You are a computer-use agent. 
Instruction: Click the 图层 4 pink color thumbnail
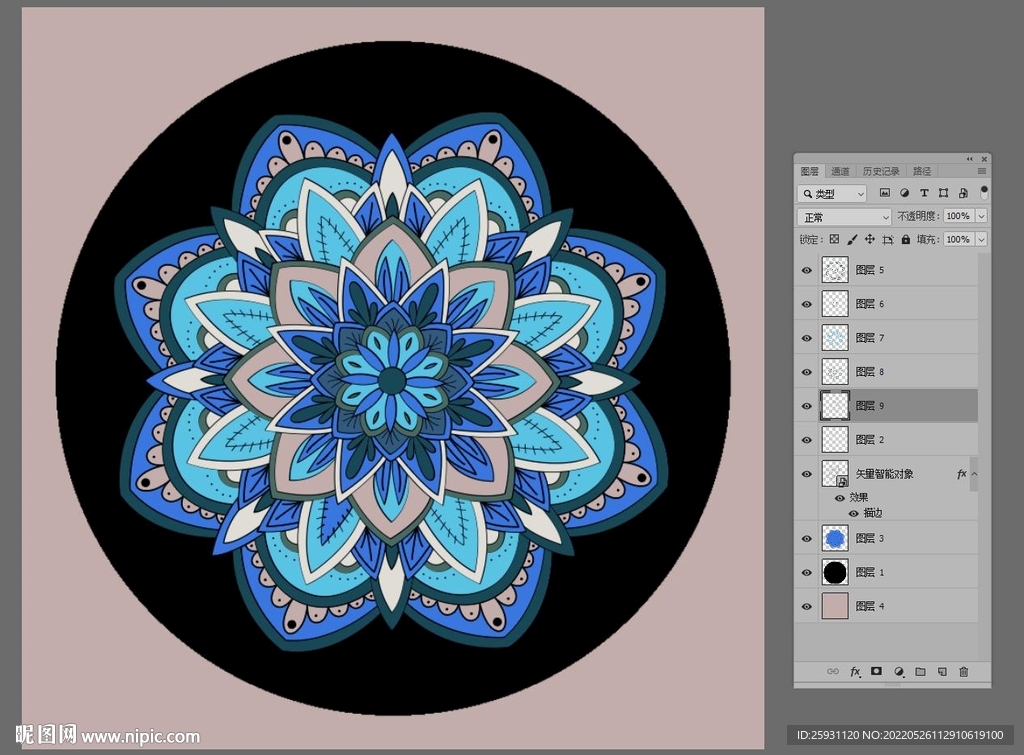click(x=834, y=606)
